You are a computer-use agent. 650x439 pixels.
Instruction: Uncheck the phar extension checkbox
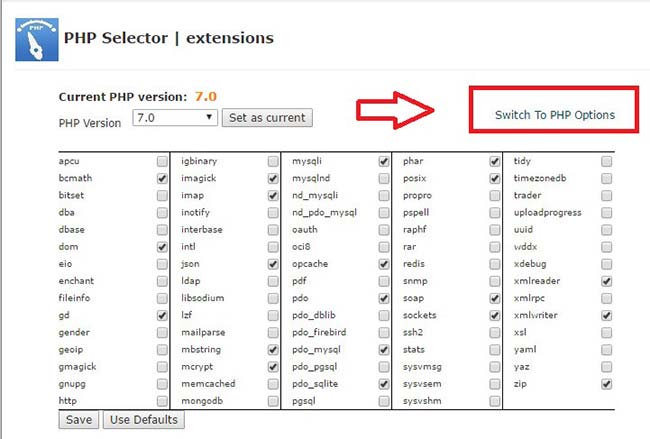tap(495, 161)
